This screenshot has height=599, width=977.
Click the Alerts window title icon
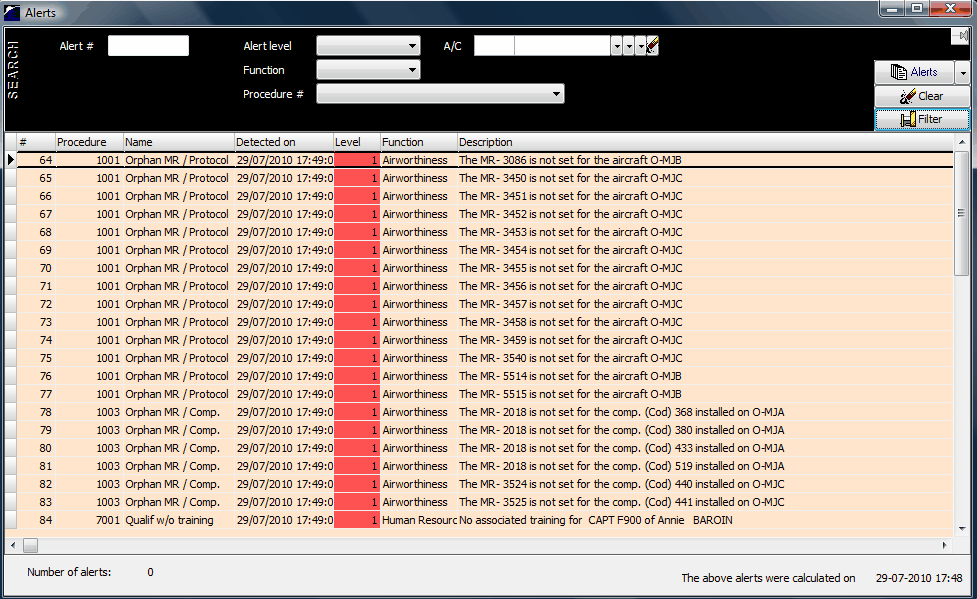[11, 12]
